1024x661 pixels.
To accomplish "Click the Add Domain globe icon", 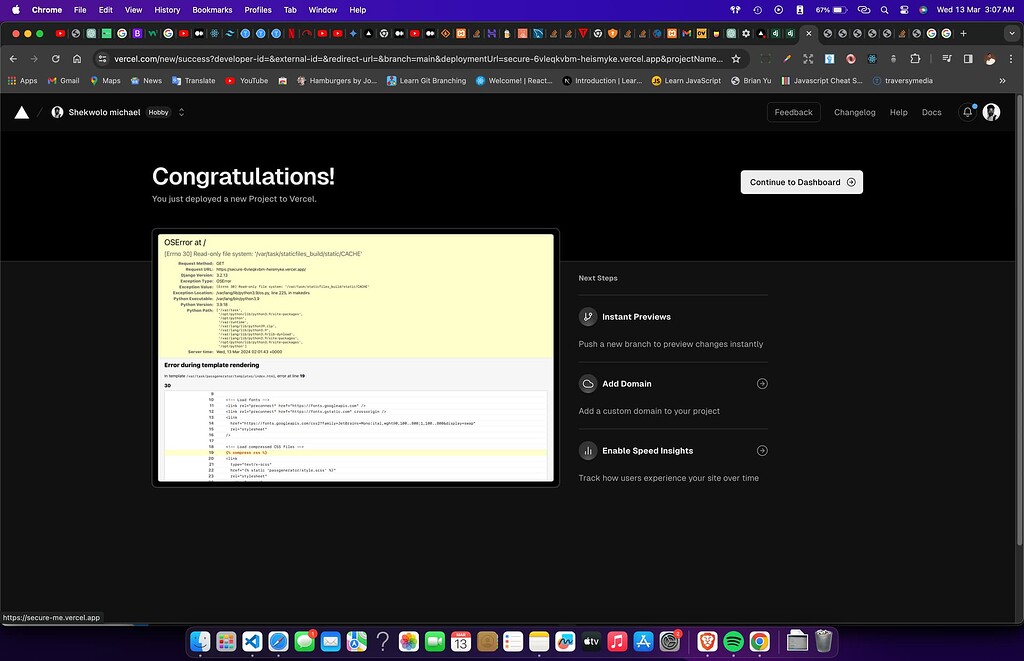I will (588, 384).
